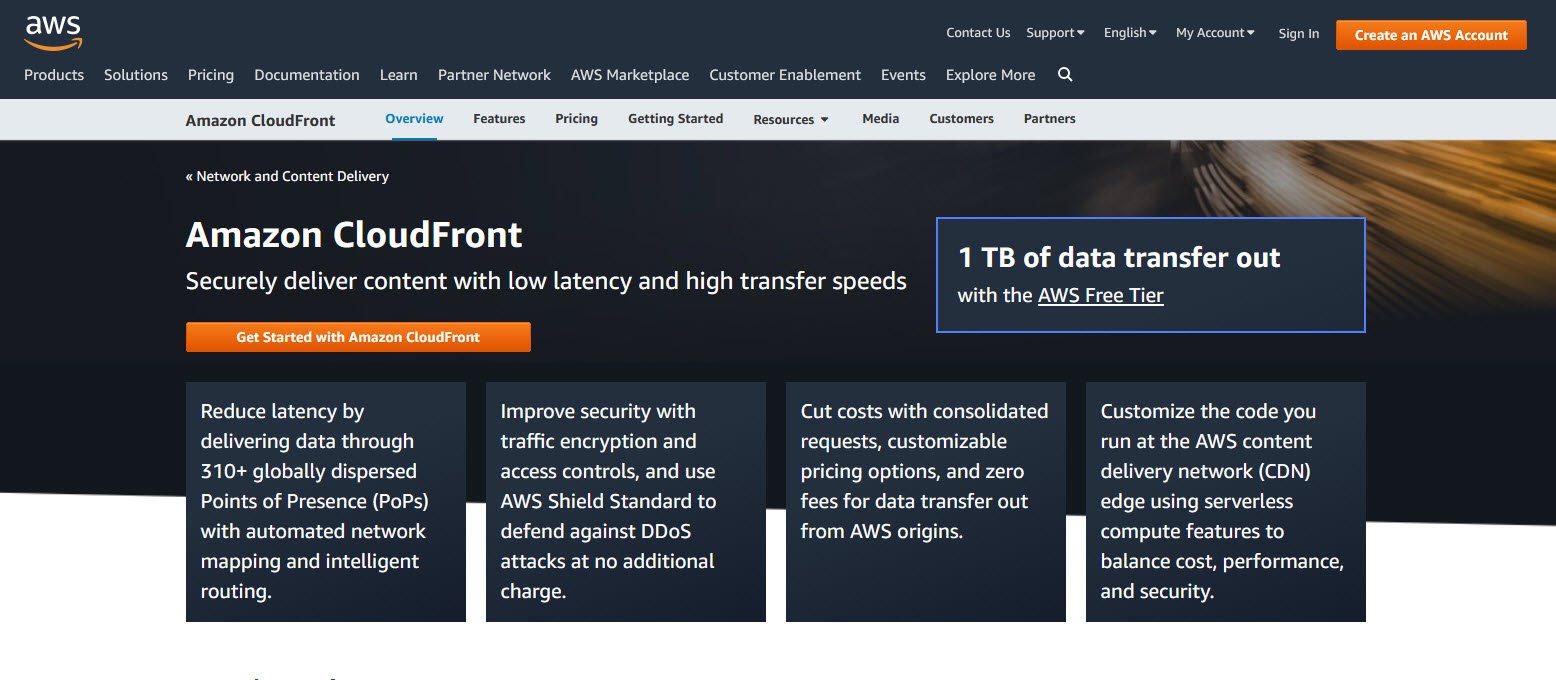The width and height of the screenshot is (1556, 680).
Task: Click the 'Reduce latency by delivering data' card
Action: (326, 502)
